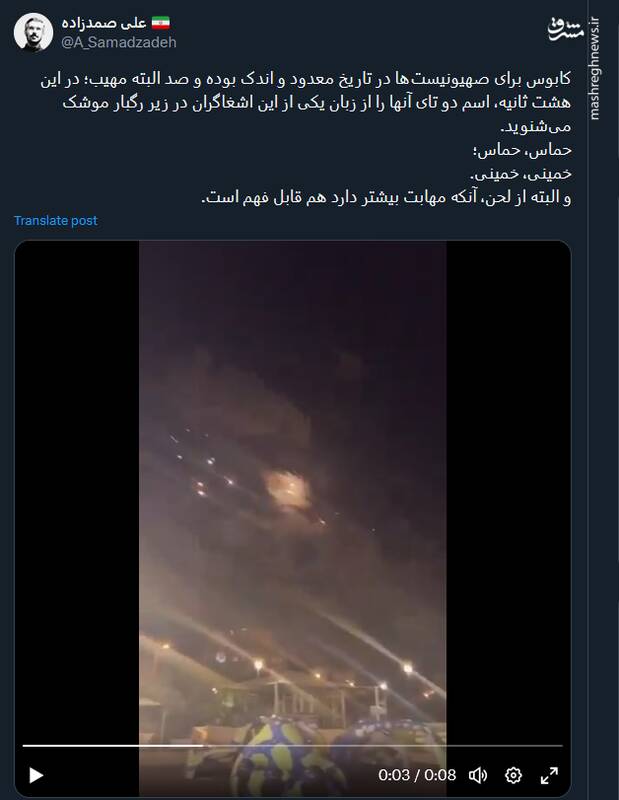Click the Mashregh news logo
The image size is (619, 800).
click(565, 29)
